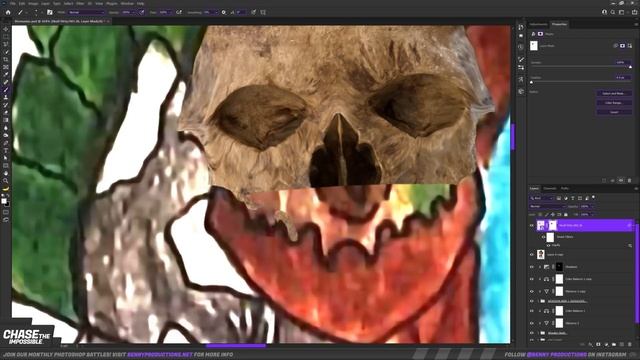Open the layer blend mode dropdown
Screen dimensions: 640x360
coord(548,207)
